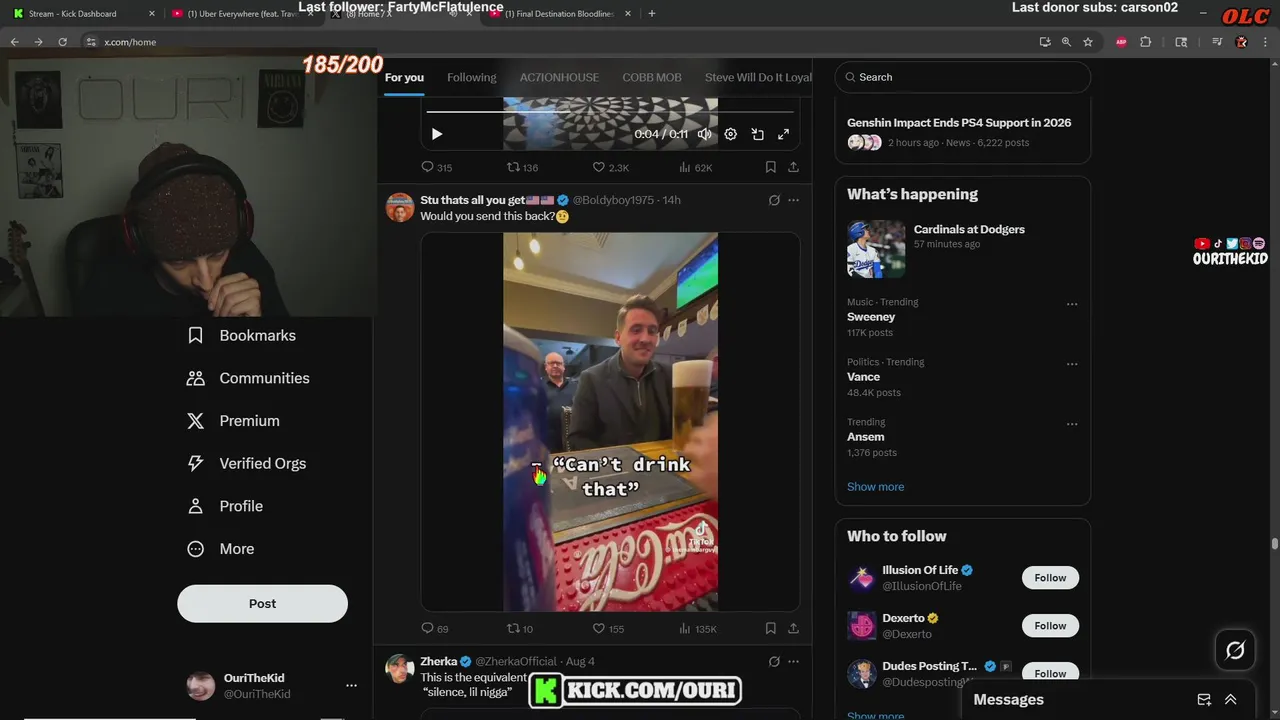The height and width of the screenshot is (720, 1280).
Task: Open the Vance trending topic
Action: [863, 377]
